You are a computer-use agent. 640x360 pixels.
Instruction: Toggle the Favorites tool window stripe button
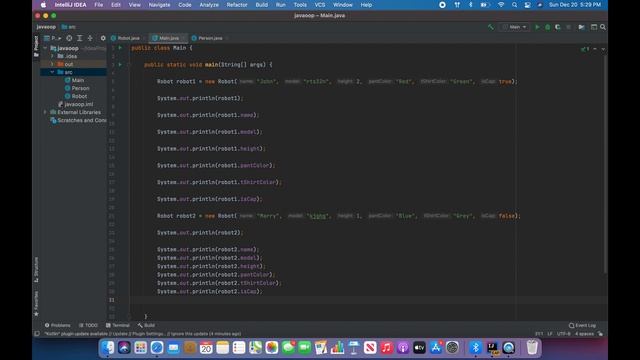click(x=36, y=303)
